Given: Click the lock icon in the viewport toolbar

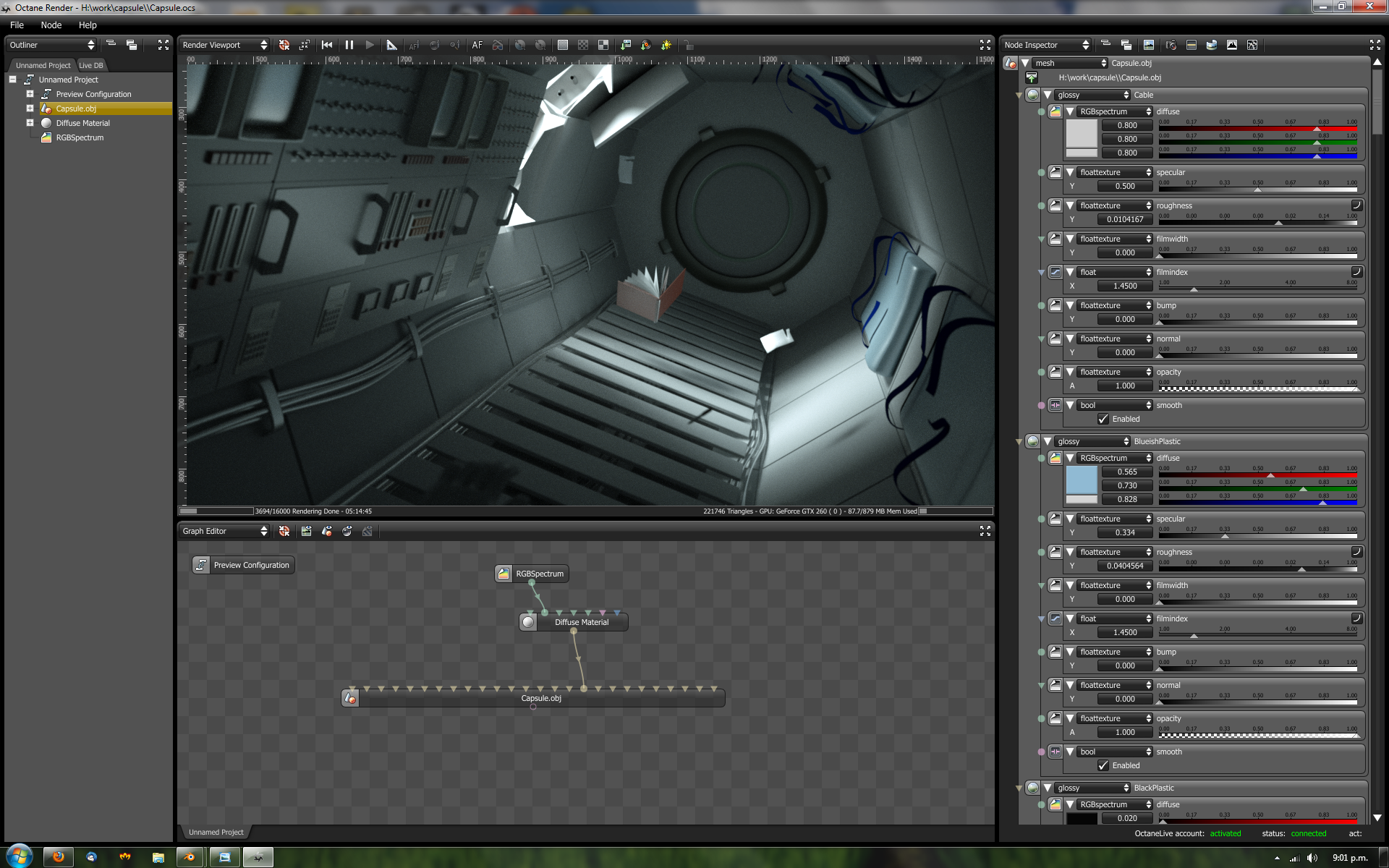Looking at the screenshot, I should pos(689,45).
